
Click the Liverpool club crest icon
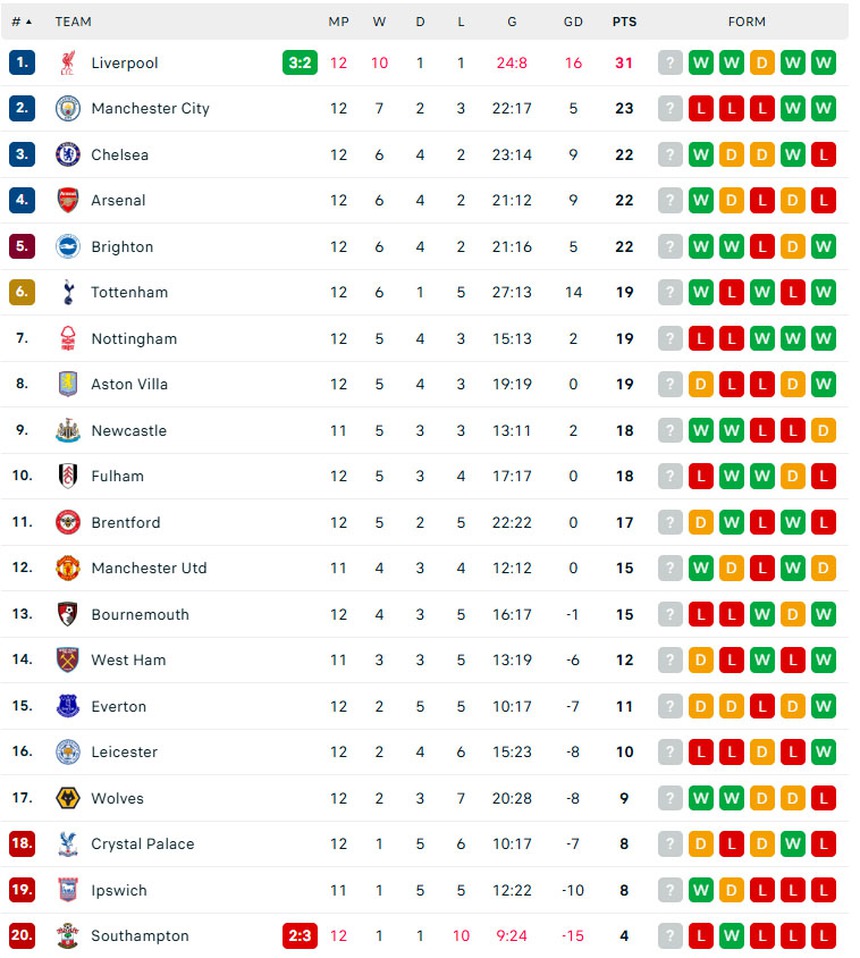click(67, 63)
